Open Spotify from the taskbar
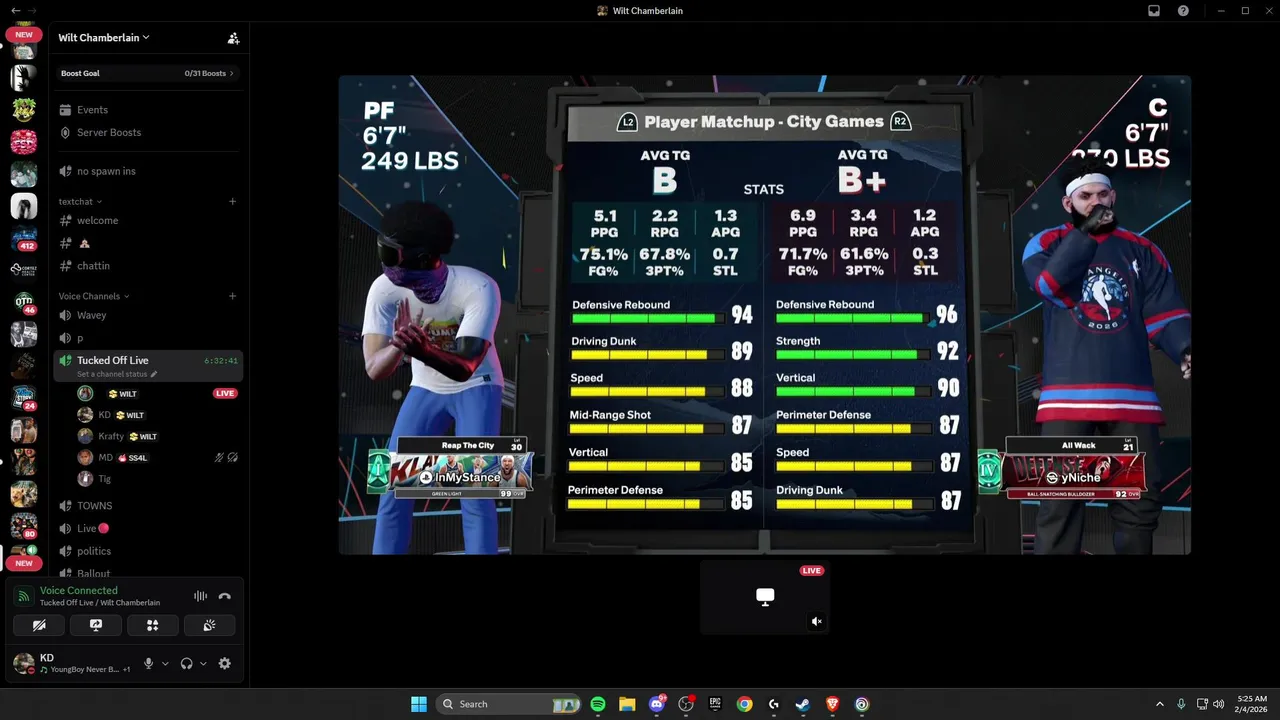1280x720 pixels. (598, 704)
